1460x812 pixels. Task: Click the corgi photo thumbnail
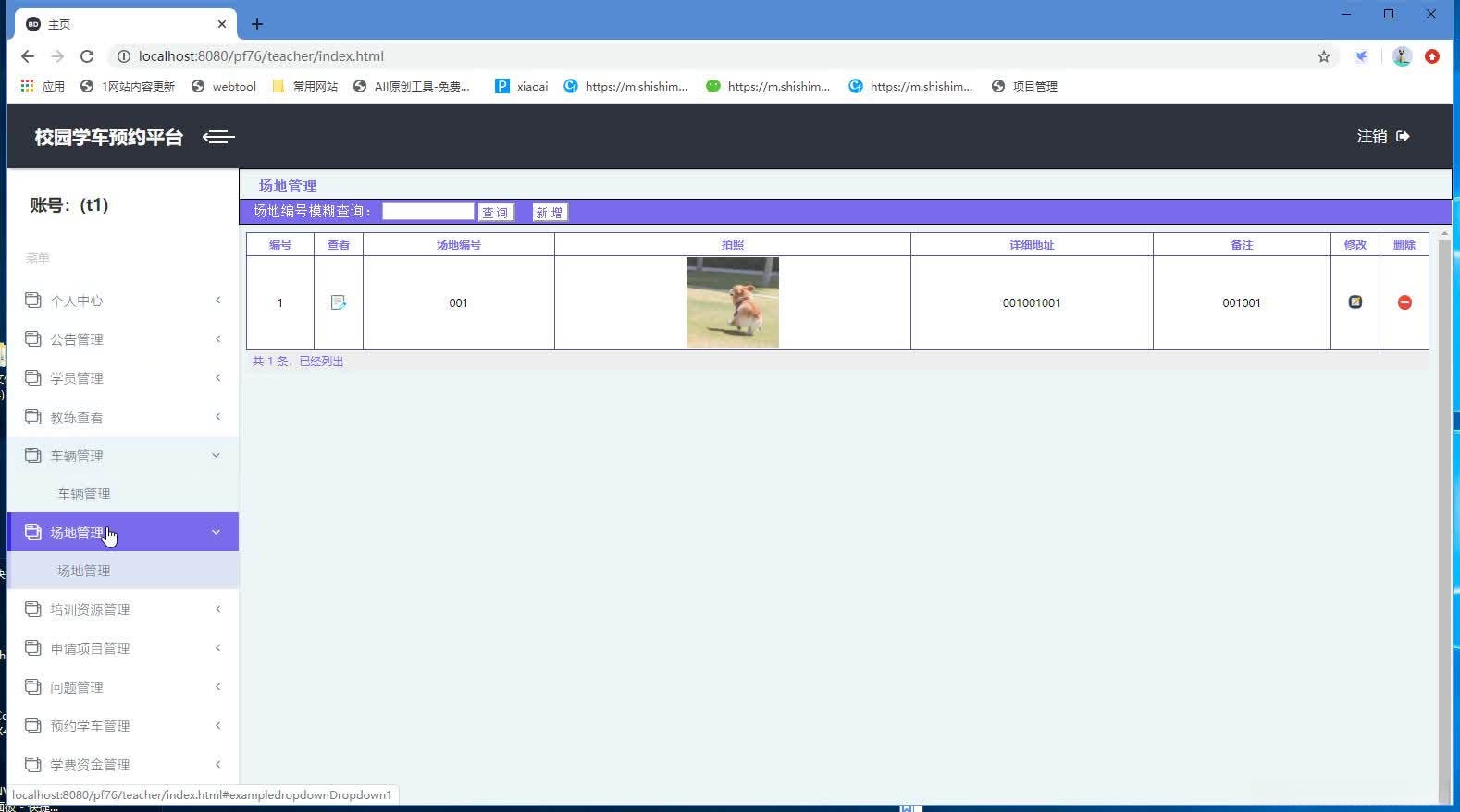733,302
